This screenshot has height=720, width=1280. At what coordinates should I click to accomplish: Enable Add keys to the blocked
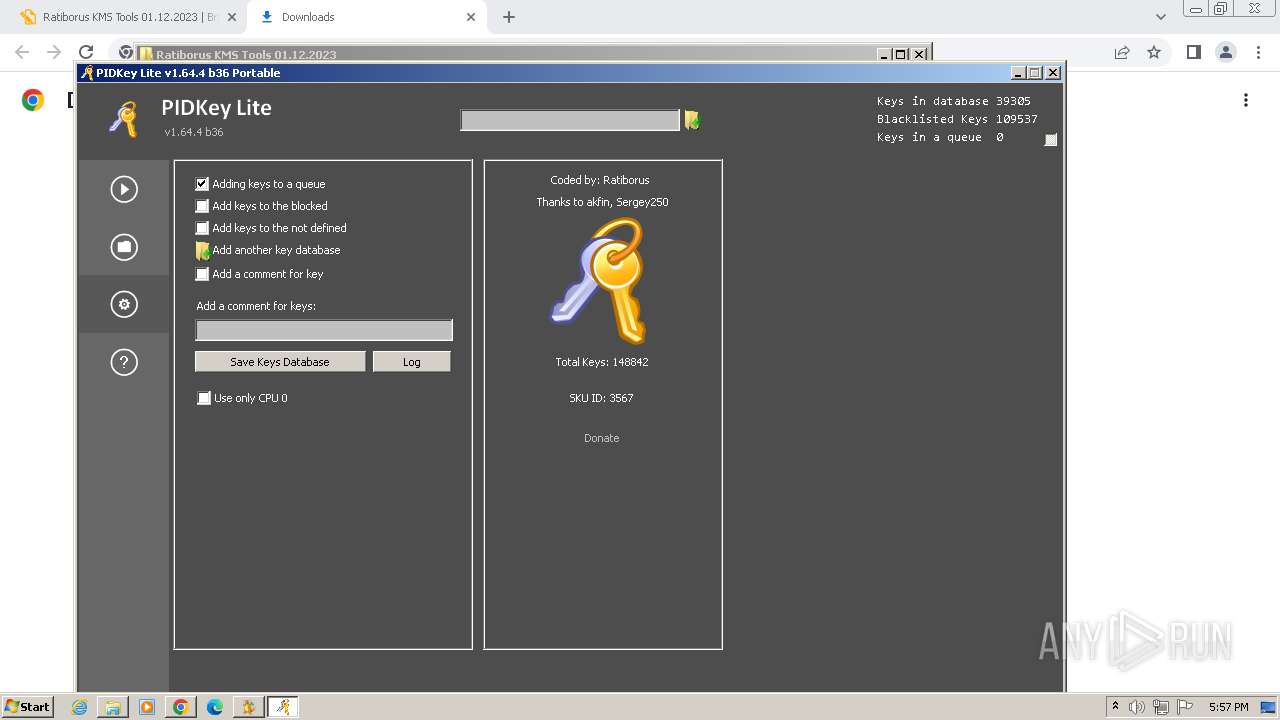[202, 206]
